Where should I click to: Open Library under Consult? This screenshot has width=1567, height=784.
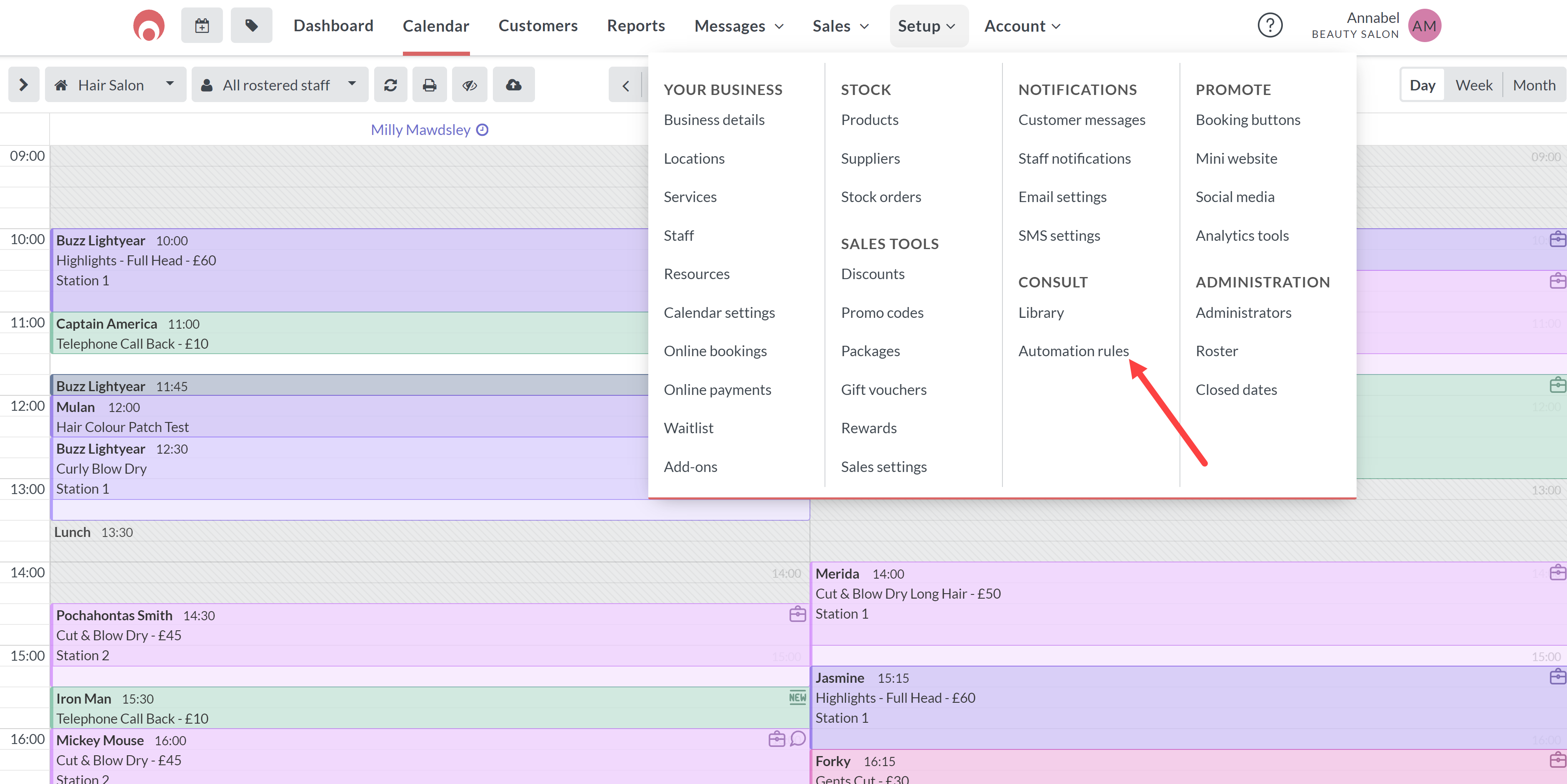[1041, 312]
